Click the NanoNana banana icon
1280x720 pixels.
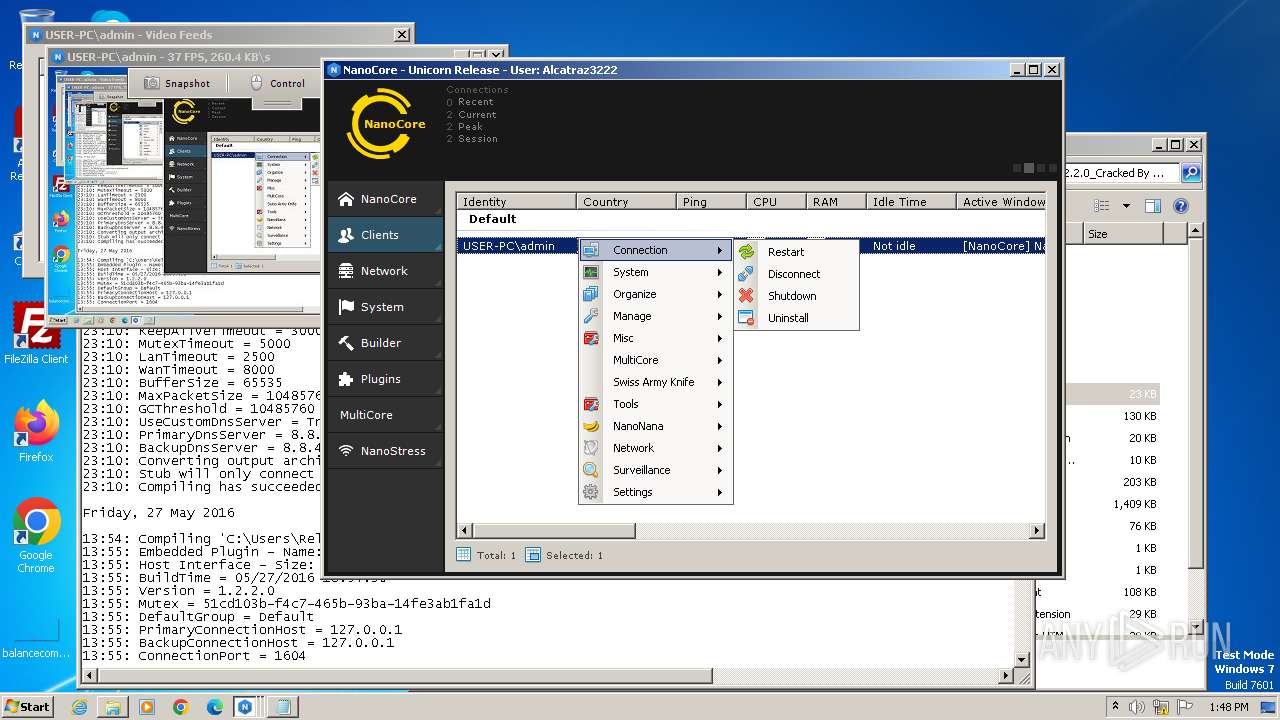[x=591, y=426]
